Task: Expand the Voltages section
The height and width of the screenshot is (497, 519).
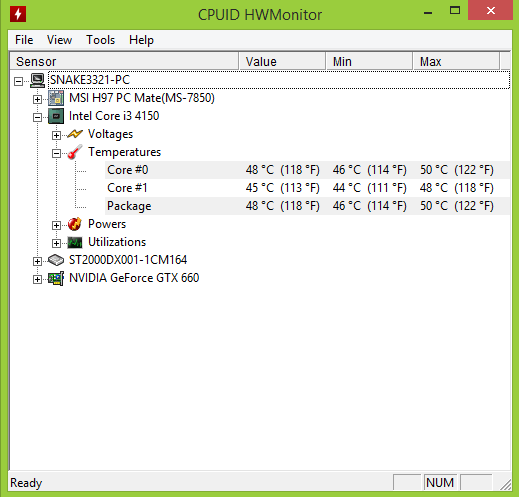Action: coord(56,135)
